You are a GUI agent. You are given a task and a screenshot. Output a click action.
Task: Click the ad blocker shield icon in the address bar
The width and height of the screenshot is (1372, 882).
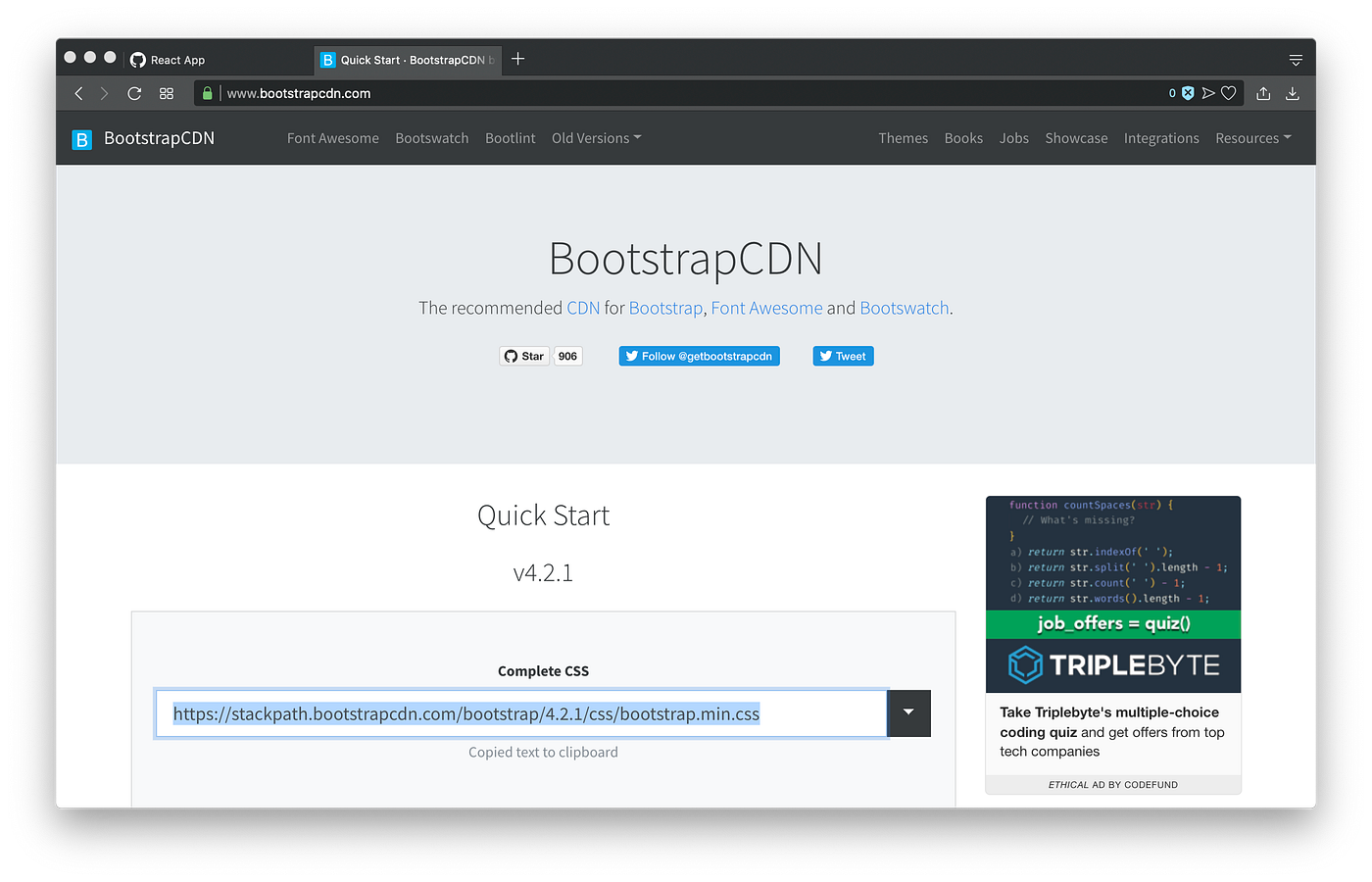point(1188,93)
